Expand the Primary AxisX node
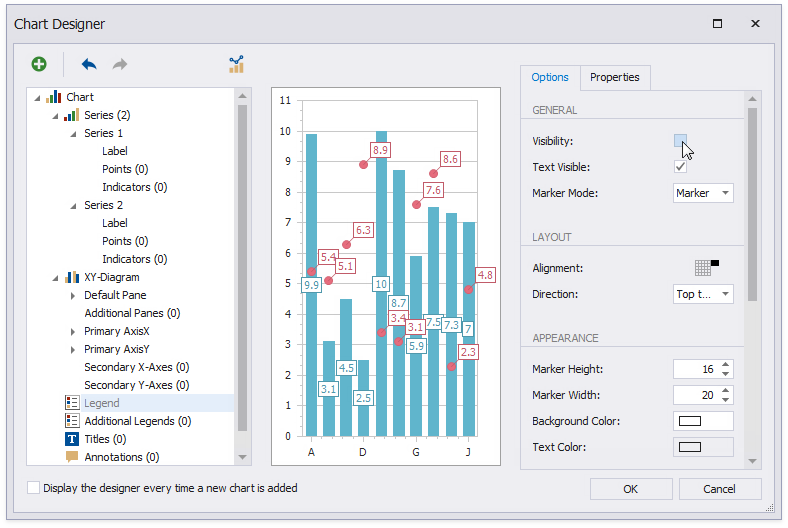788x528 pixels. pyautogui.click(x=72, y=331)
